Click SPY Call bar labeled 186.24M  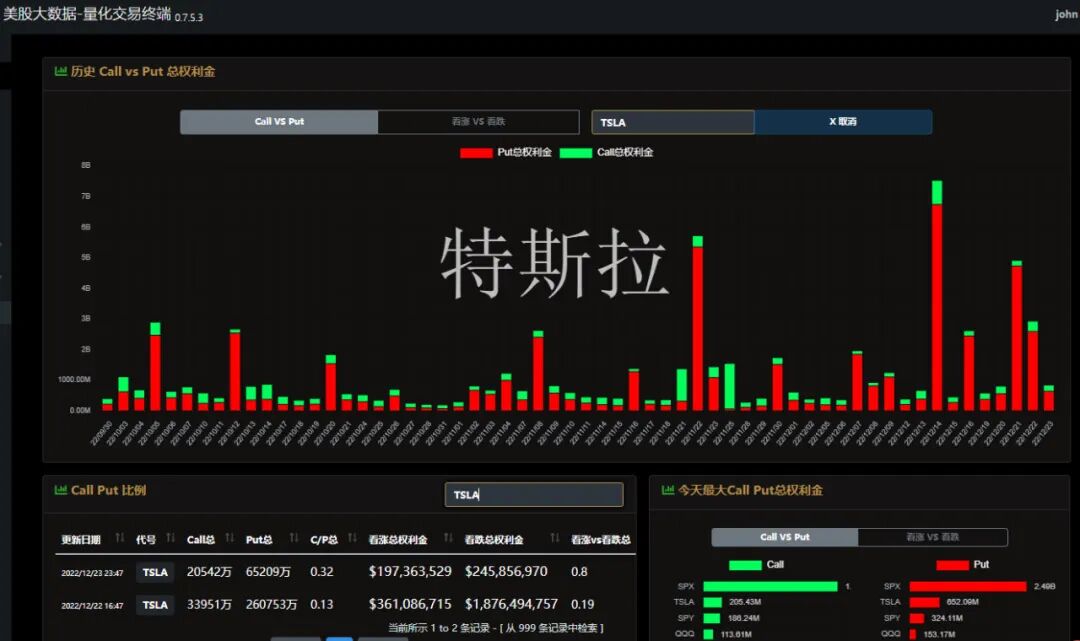[x=712, y=618]
